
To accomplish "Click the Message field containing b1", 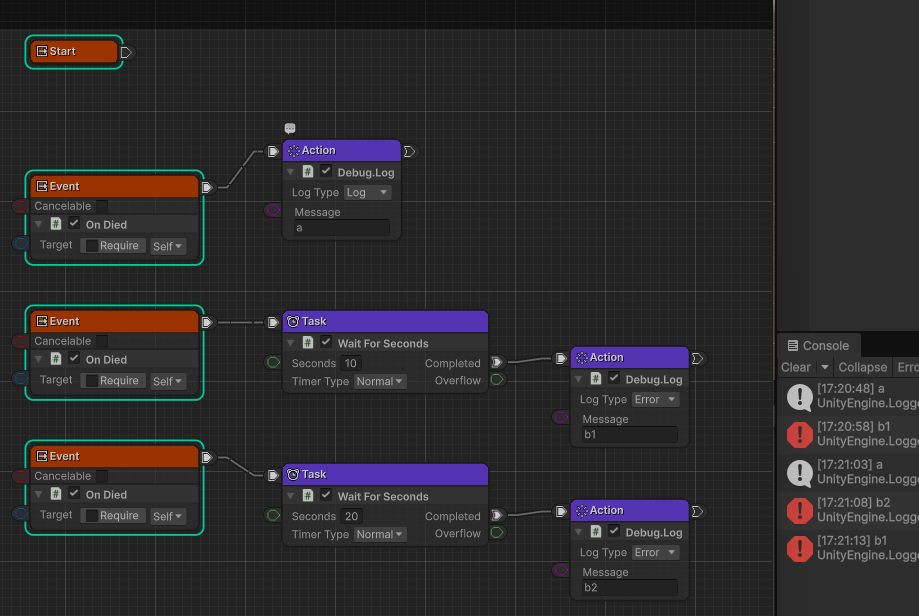I will coord(628,435).
